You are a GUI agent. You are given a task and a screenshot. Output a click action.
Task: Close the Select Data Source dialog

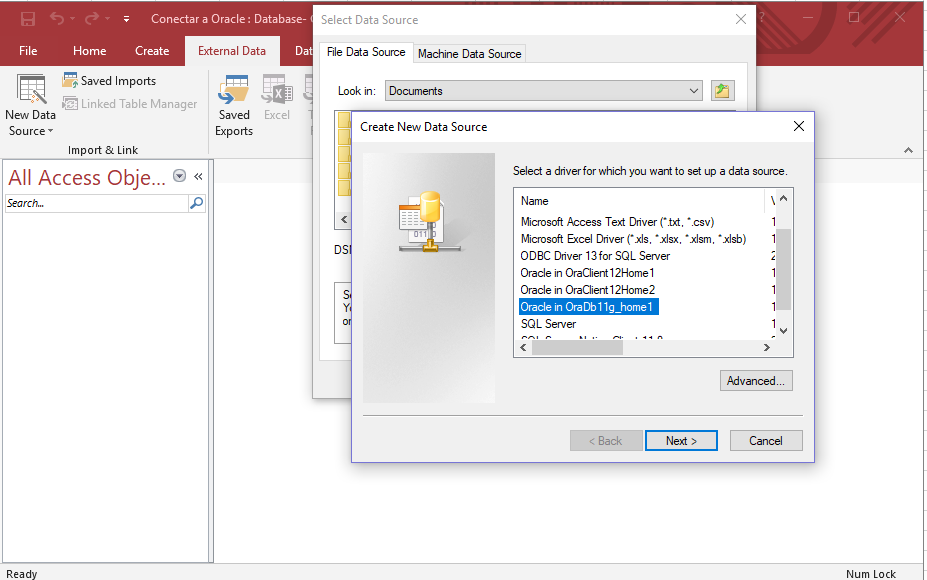tap(740, 20)
